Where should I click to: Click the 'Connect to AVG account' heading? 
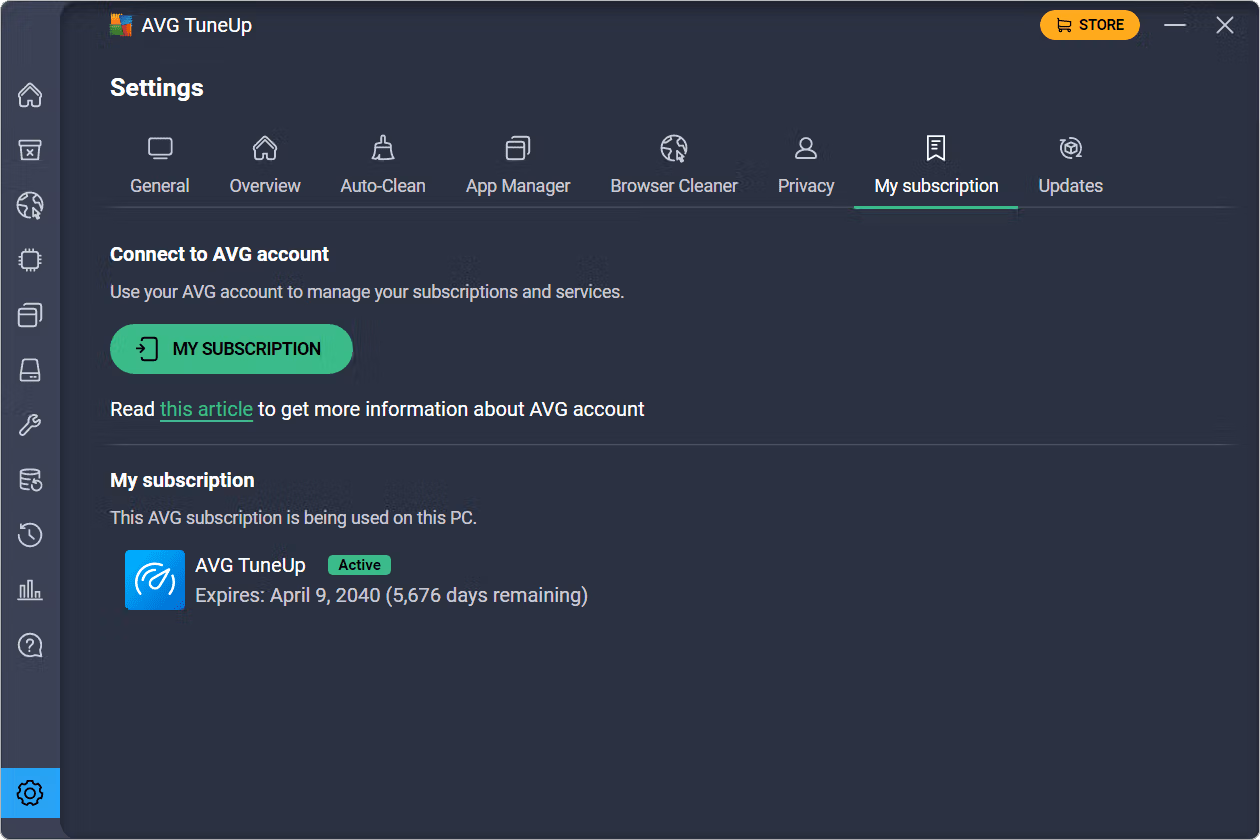pos(219,254)
